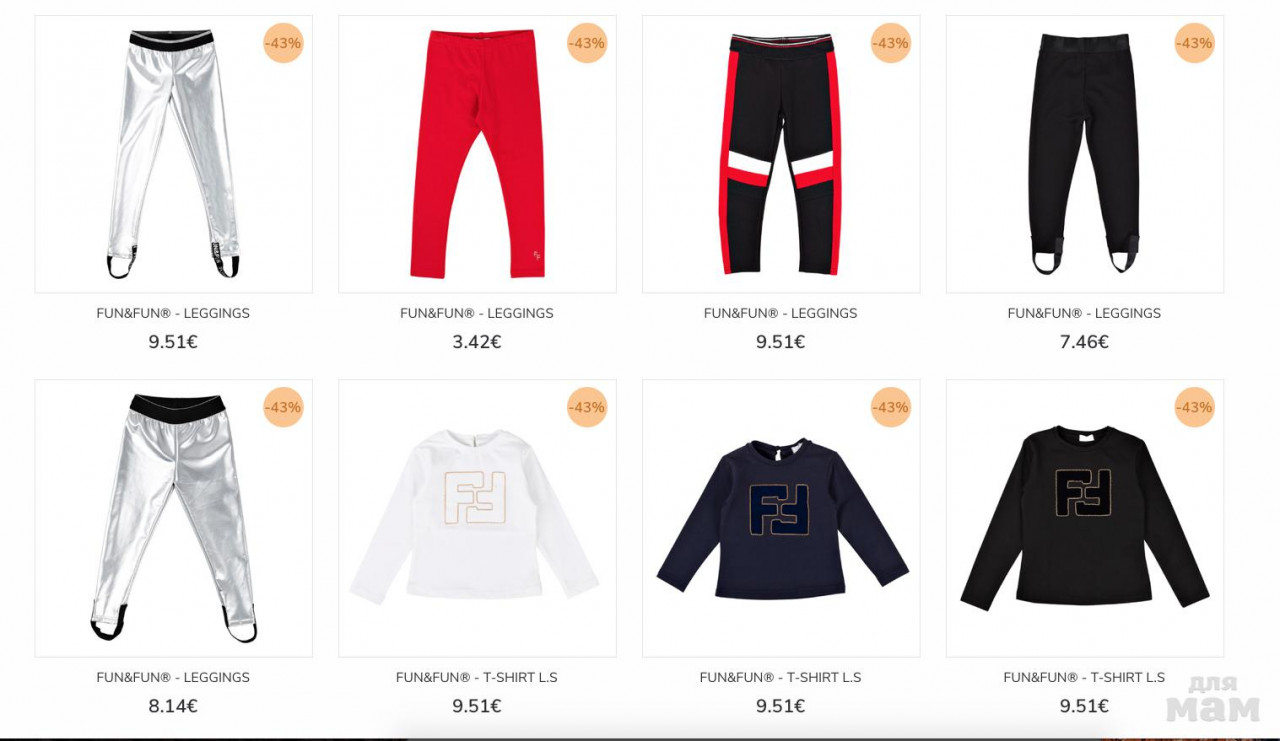Click the -43% badge on white T-shirt

[587, 407]
